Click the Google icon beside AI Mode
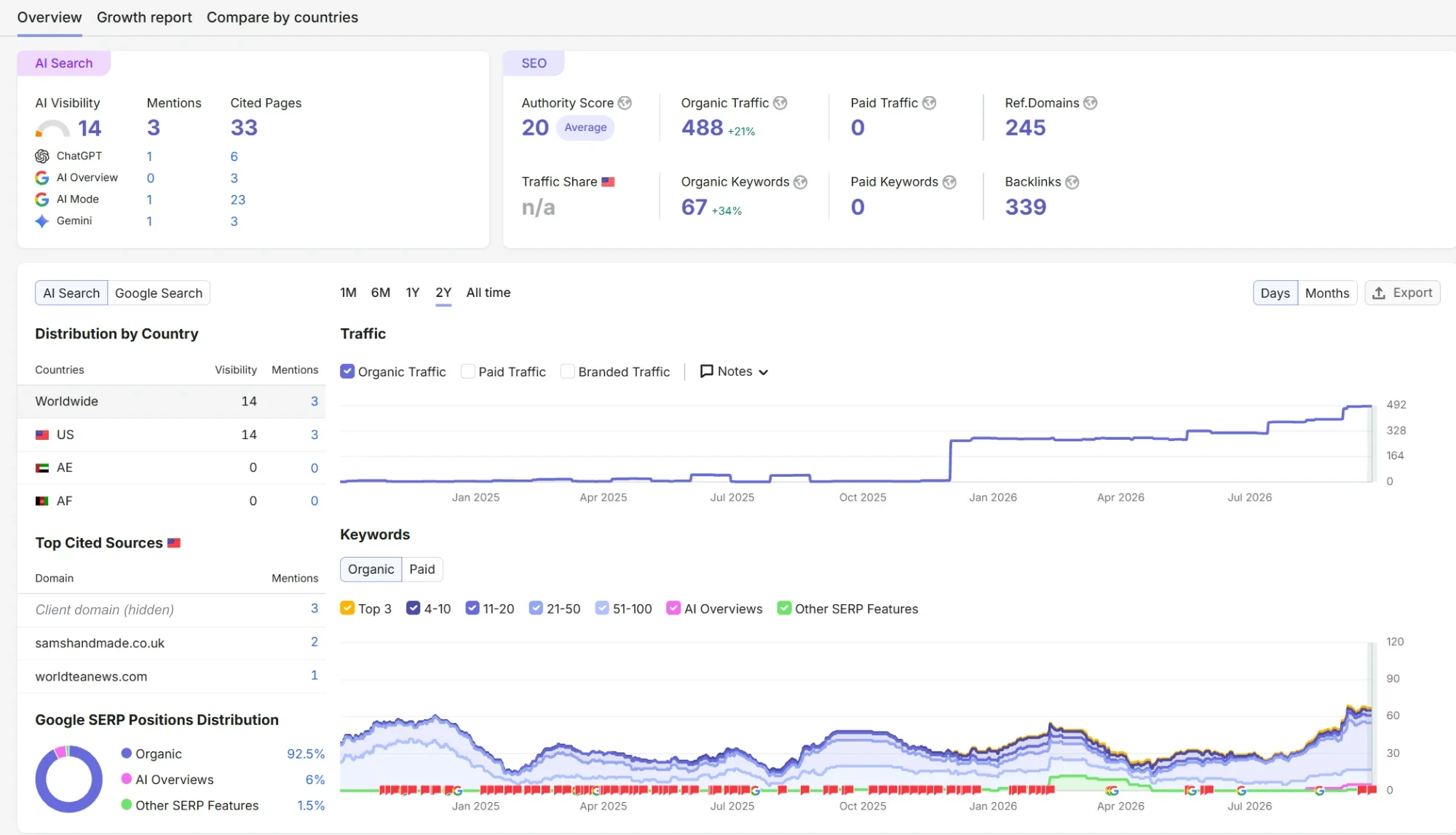This screenshot has width=1456, height=835. click(42, 199)
